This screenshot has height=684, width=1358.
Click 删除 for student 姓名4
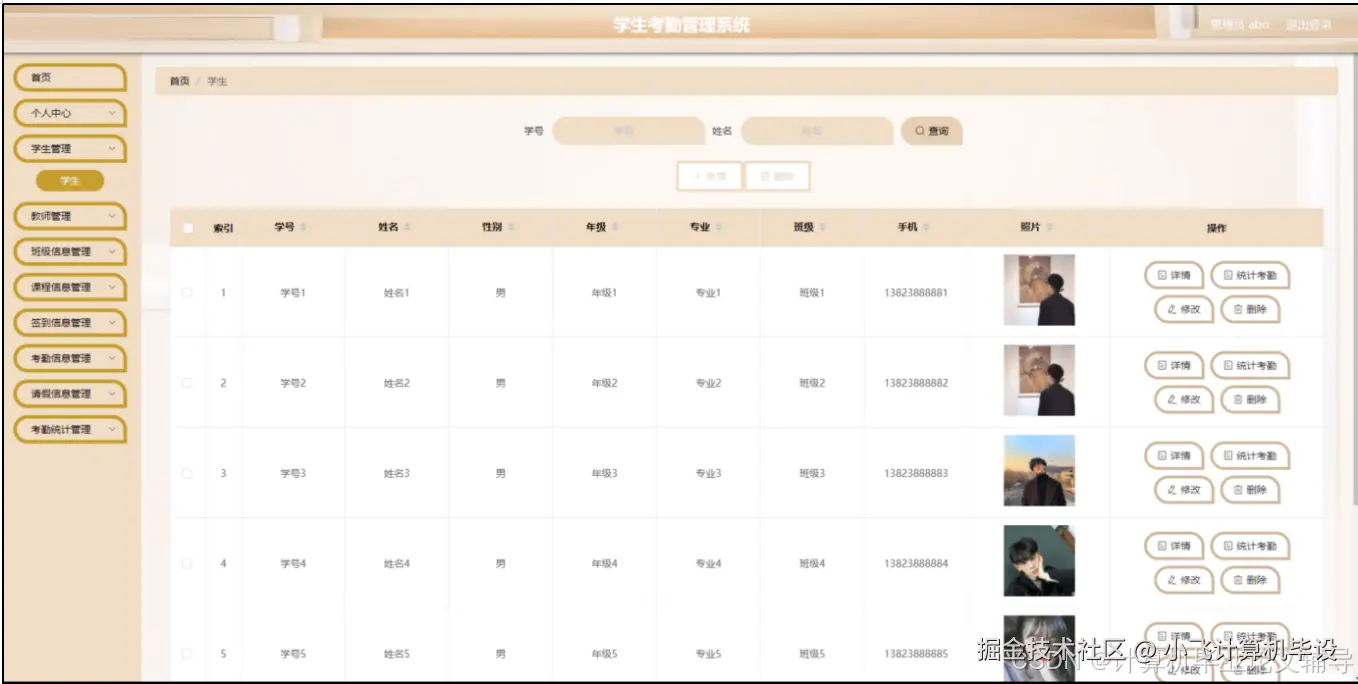(1250, 579)
